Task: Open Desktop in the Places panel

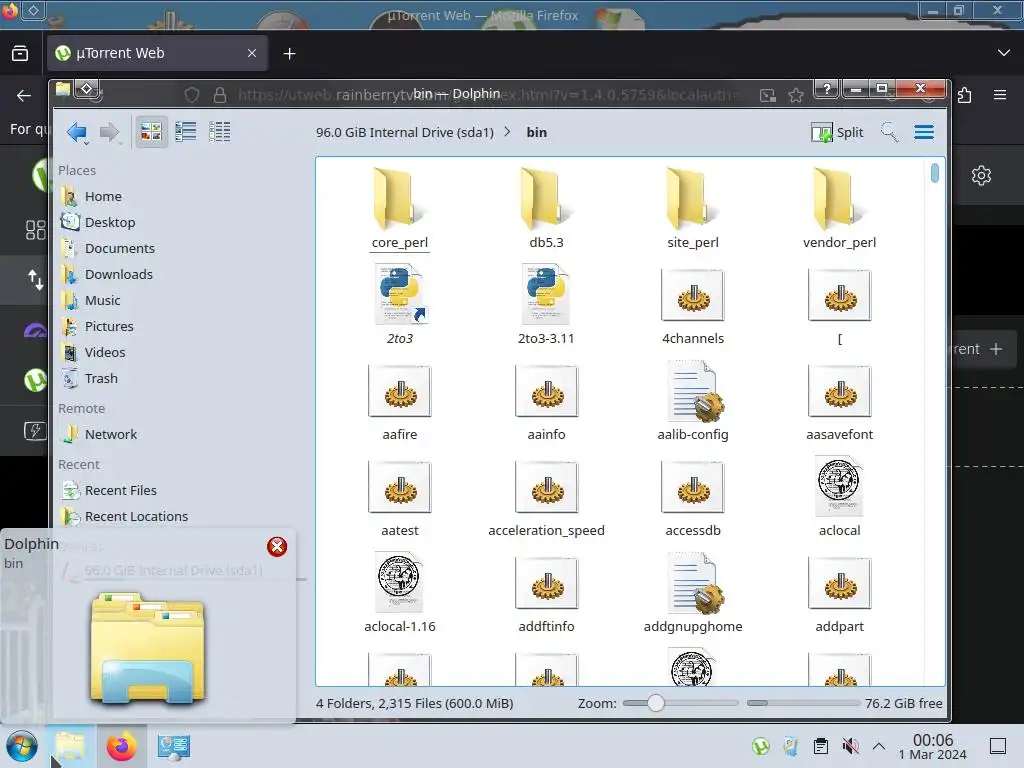Action: point(110,223)
